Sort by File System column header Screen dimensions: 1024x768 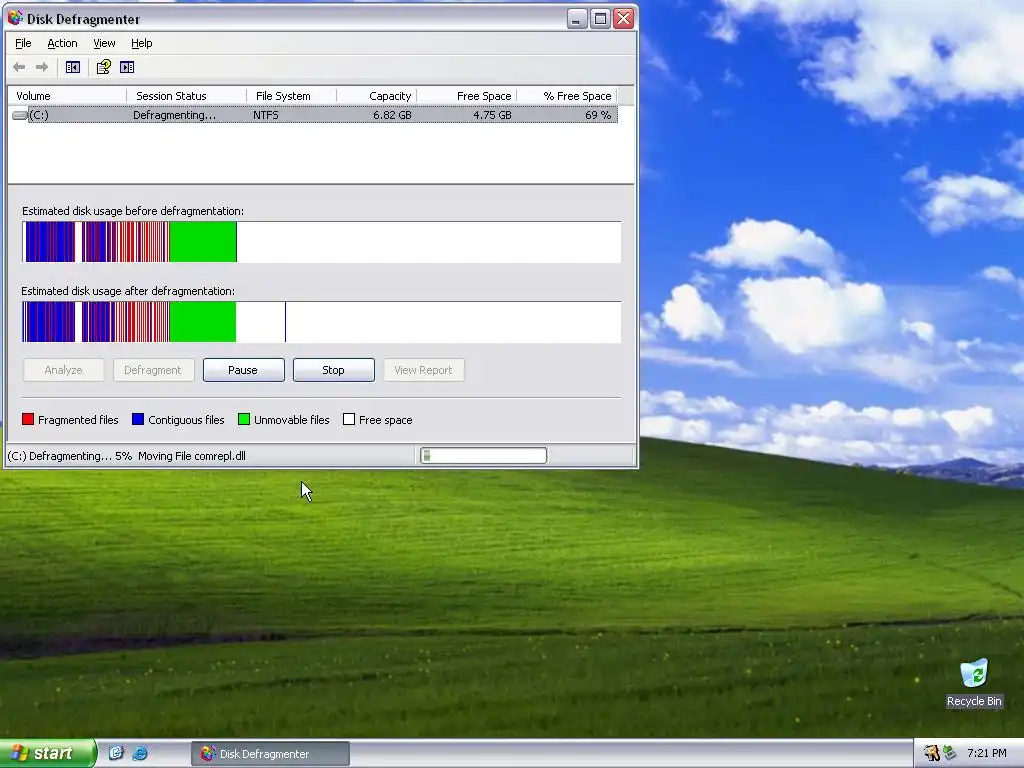[292, 96]
